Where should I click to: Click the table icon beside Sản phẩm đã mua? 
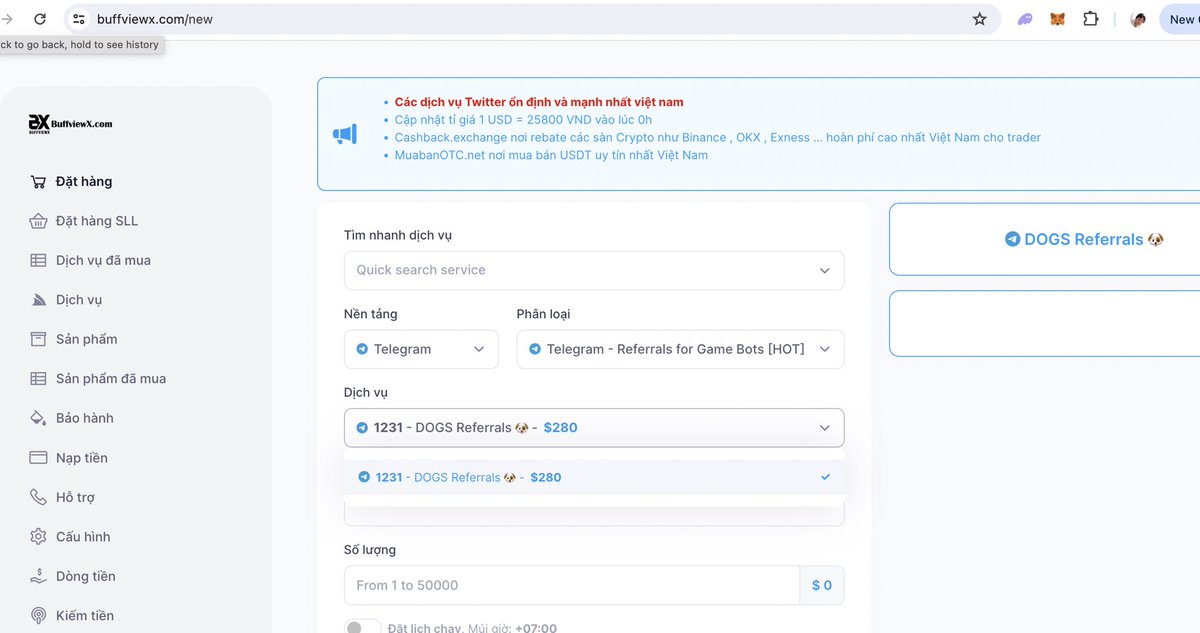point(38,379)
